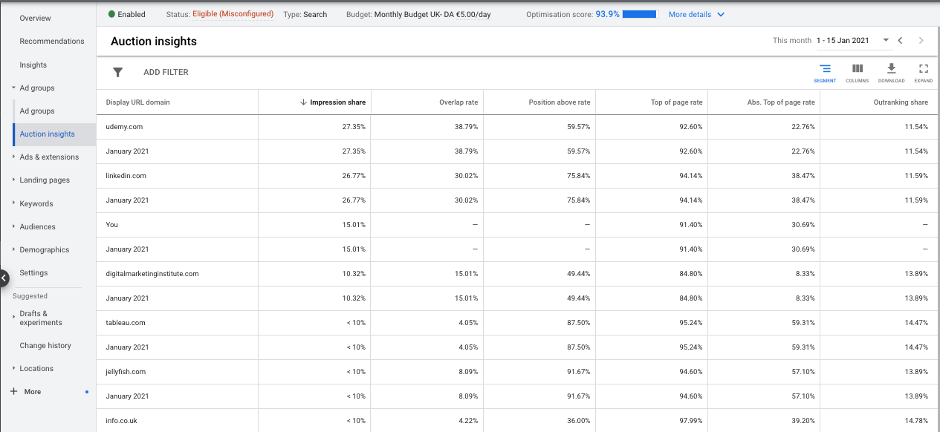Click the You row label

coord(112,225)
